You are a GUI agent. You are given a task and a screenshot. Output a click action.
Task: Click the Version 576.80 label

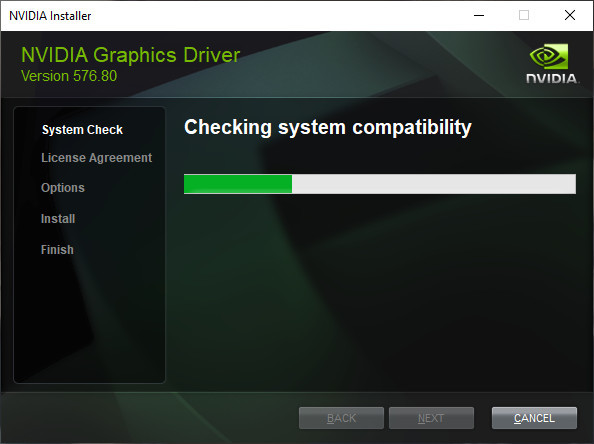click(69, 76)
